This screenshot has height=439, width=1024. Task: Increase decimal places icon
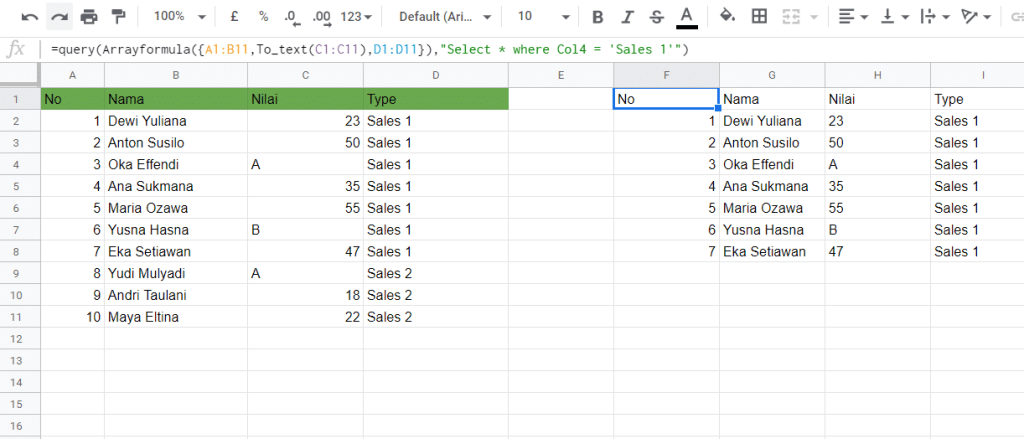point(322,18)
